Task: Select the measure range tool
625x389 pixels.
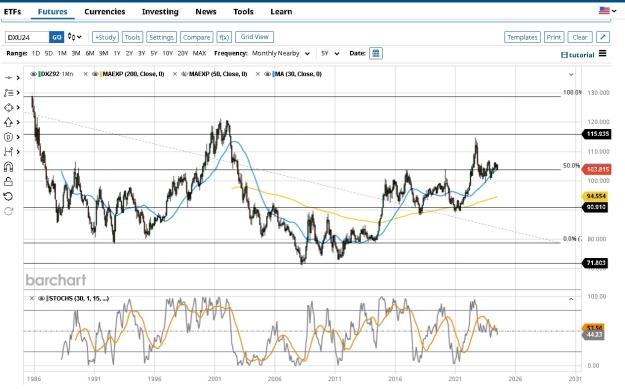Action: (x=8, y=152)
